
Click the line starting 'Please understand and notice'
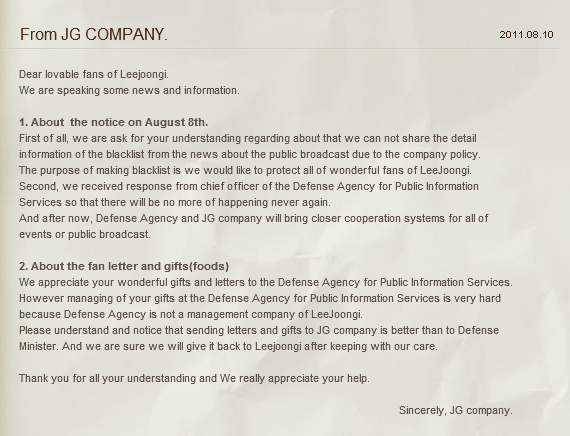coord(259,331)
